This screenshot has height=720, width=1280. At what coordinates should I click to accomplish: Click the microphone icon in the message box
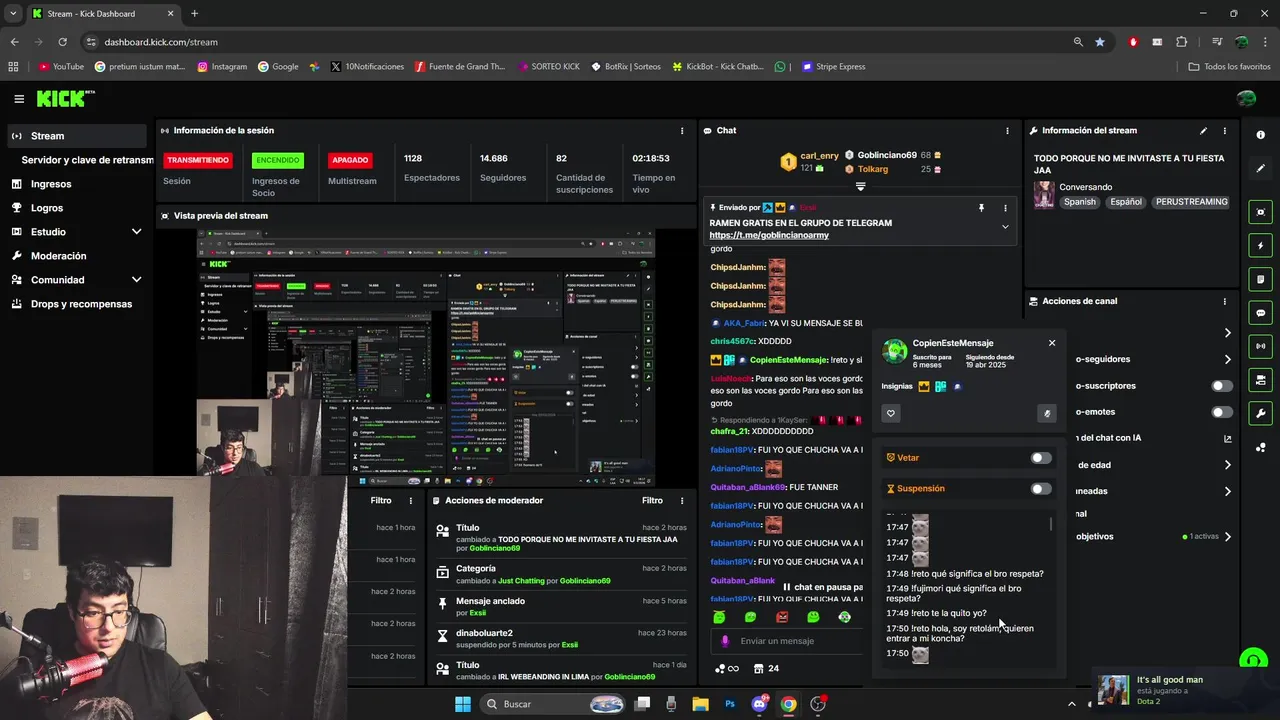[x=725, y=641]
